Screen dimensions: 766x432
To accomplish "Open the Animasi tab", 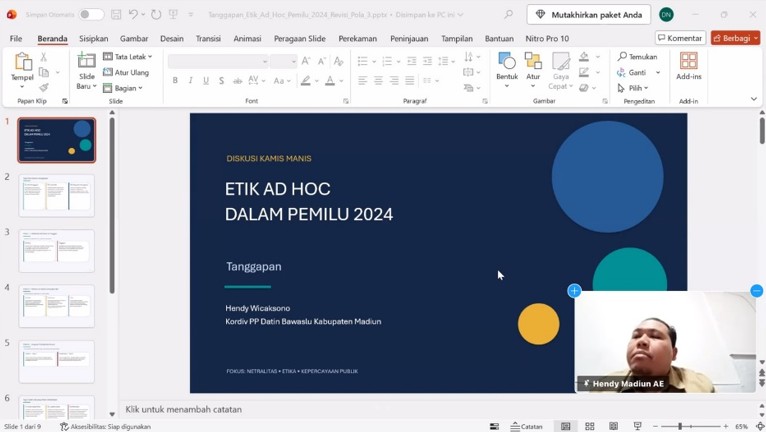I will tap(247, 38).
